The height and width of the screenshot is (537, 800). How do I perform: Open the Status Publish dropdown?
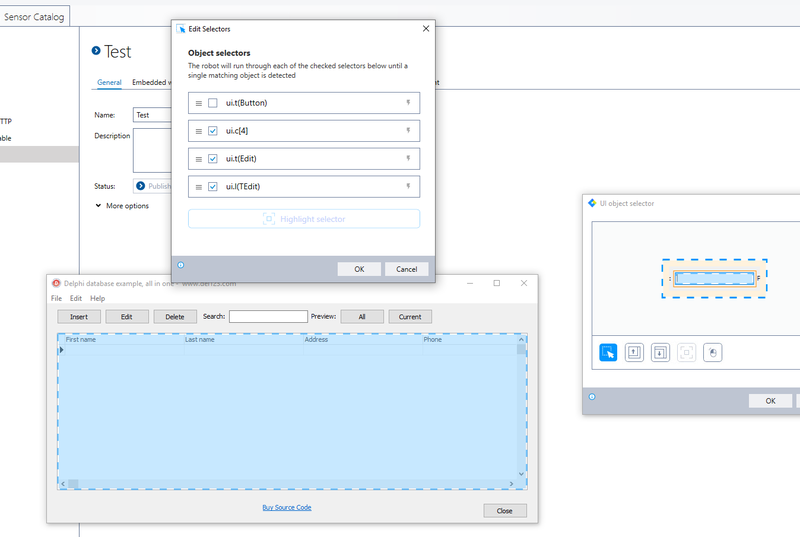click(152, 186)
